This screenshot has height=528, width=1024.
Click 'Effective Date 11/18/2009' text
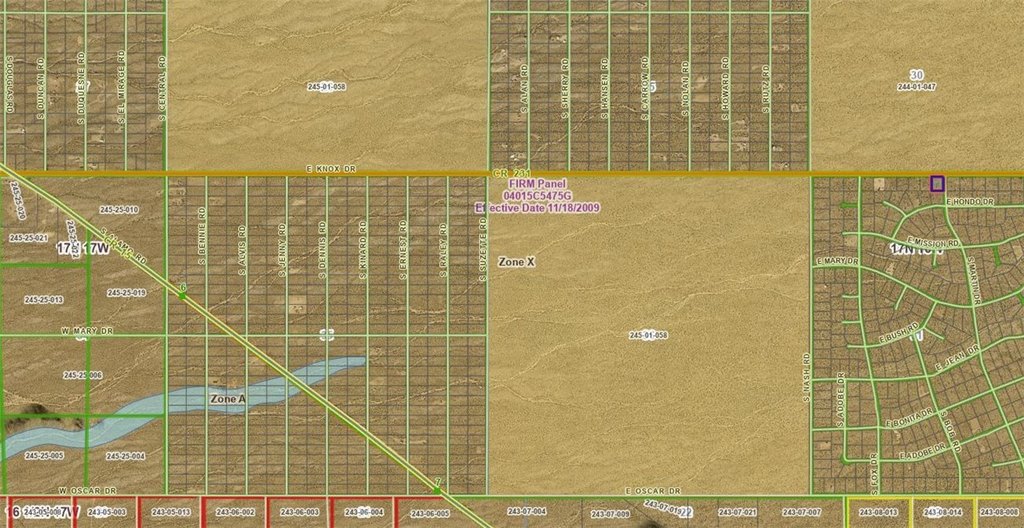tap(537, 208)
